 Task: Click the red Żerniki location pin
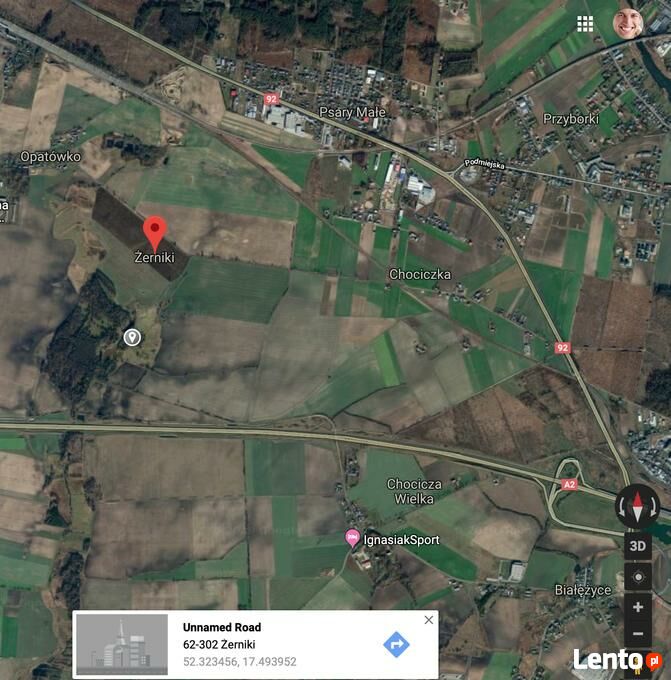pyautogui.click(x=155, y=234)
